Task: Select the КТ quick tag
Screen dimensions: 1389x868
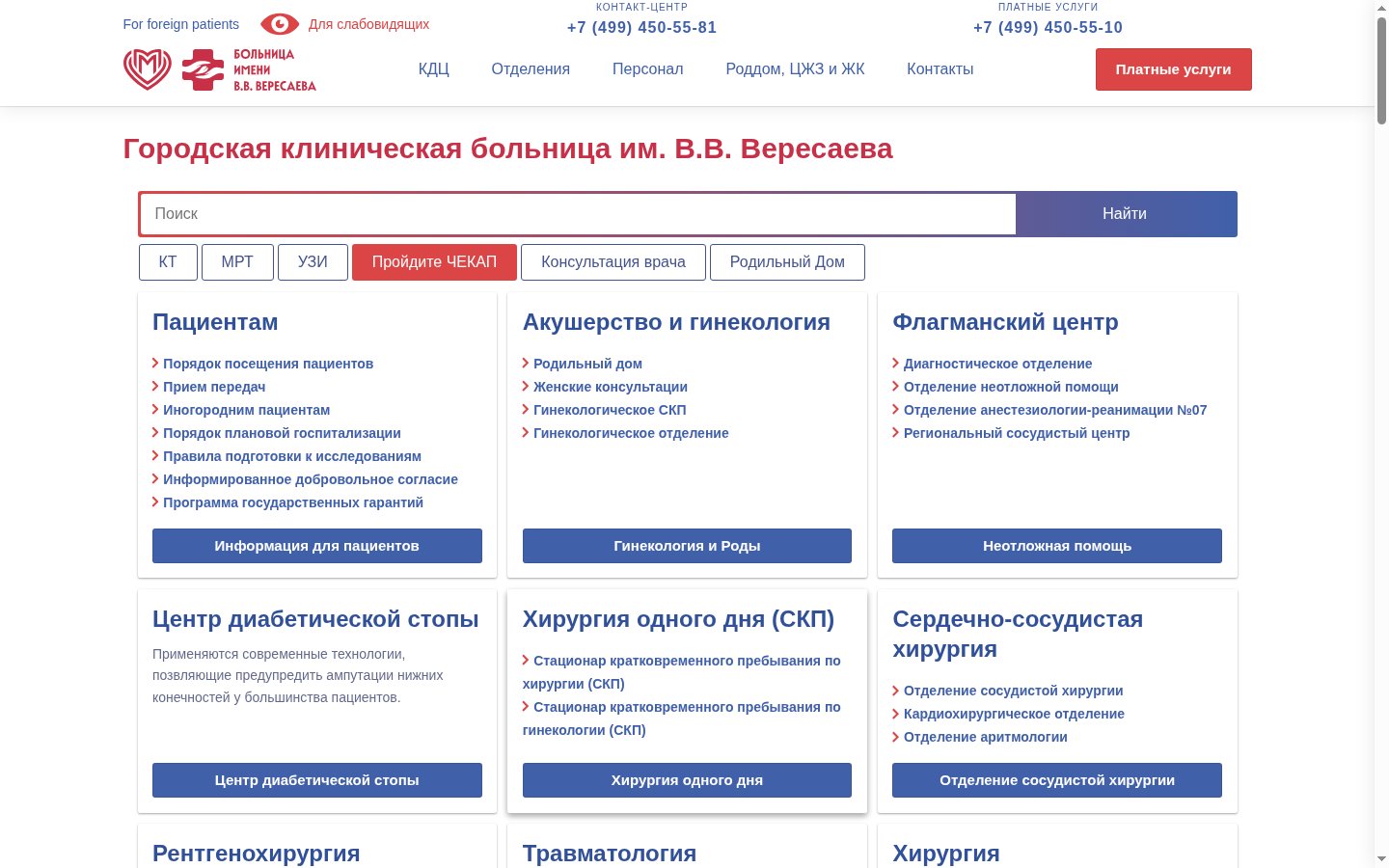Action: [x=168, y=262]
